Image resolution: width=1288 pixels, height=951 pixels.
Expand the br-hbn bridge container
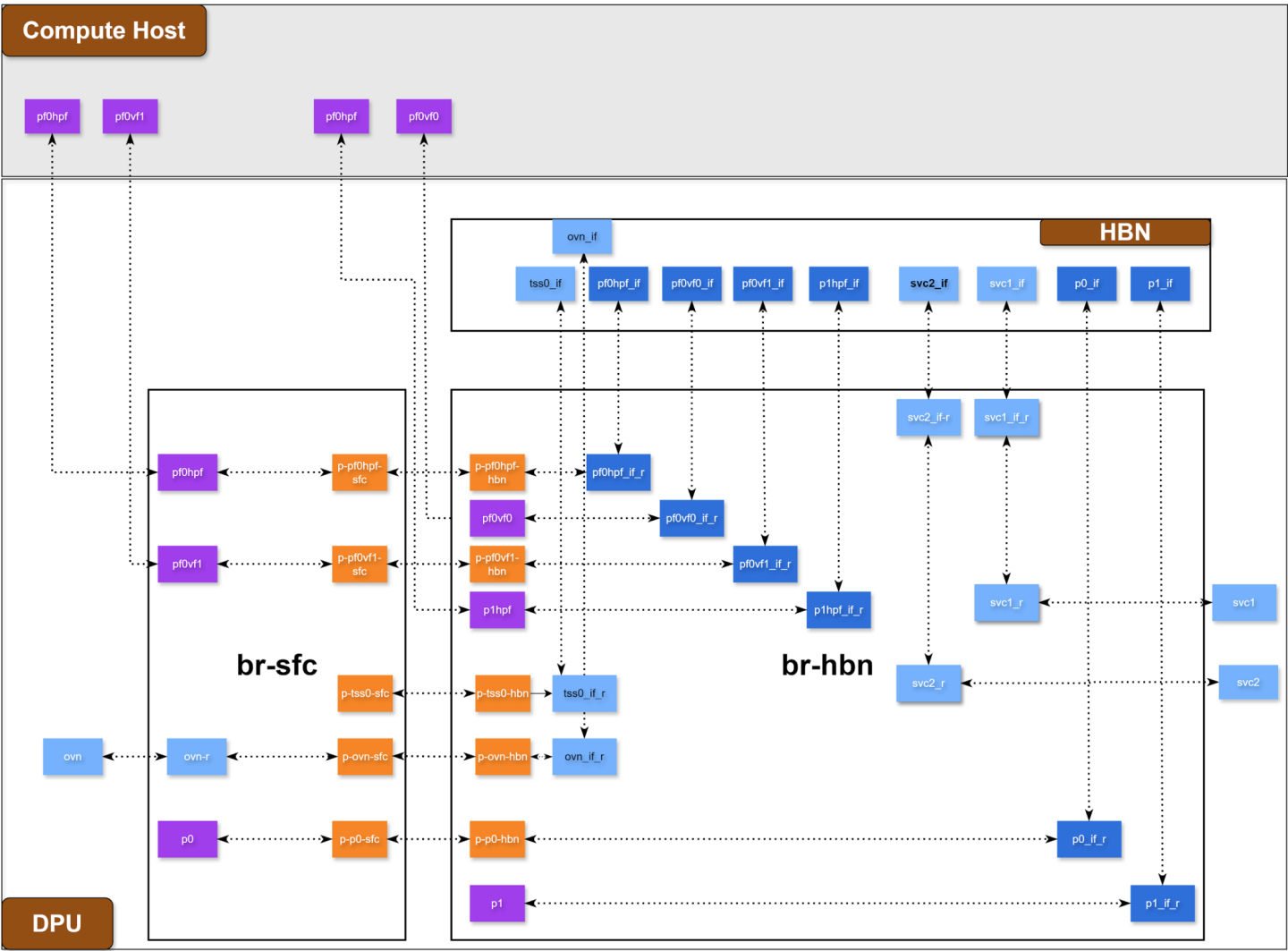click(x=827, y=665)
